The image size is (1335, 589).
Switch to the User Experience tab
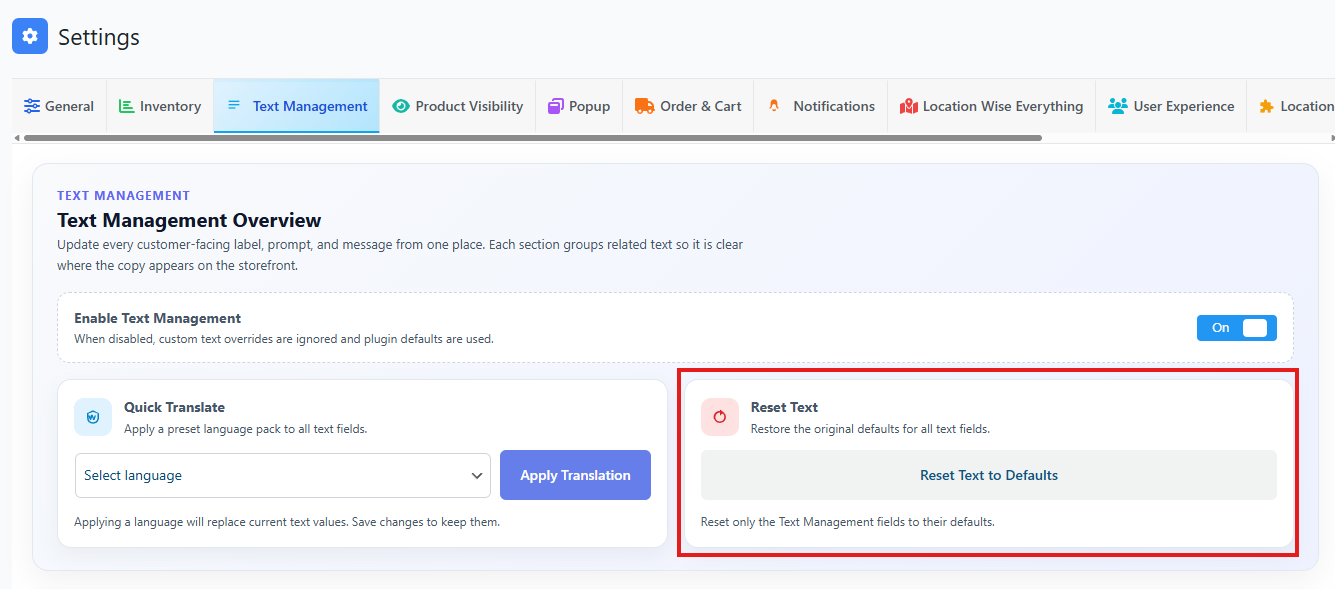pos(1171,106)
